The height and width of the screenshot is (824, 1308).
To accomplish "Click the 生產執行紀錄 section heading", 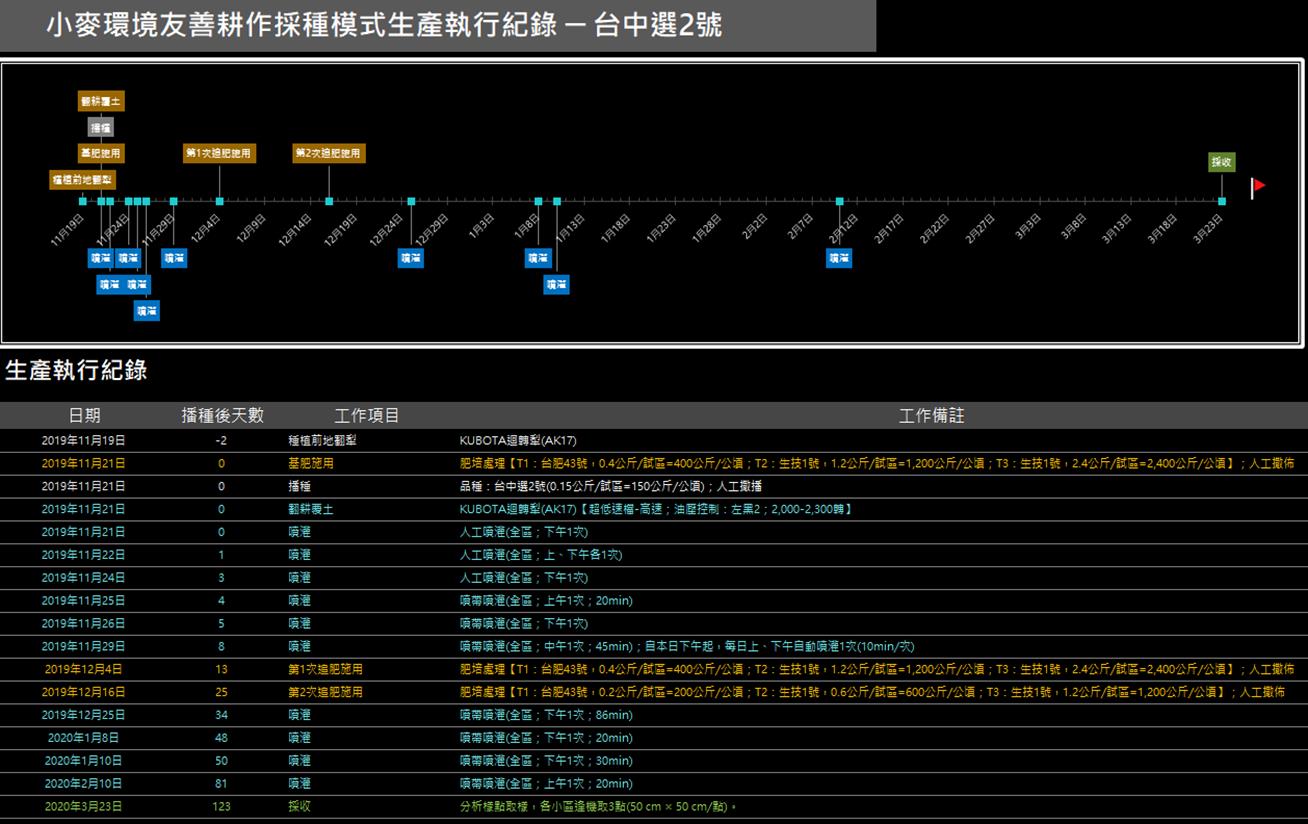I will [76, 371].
